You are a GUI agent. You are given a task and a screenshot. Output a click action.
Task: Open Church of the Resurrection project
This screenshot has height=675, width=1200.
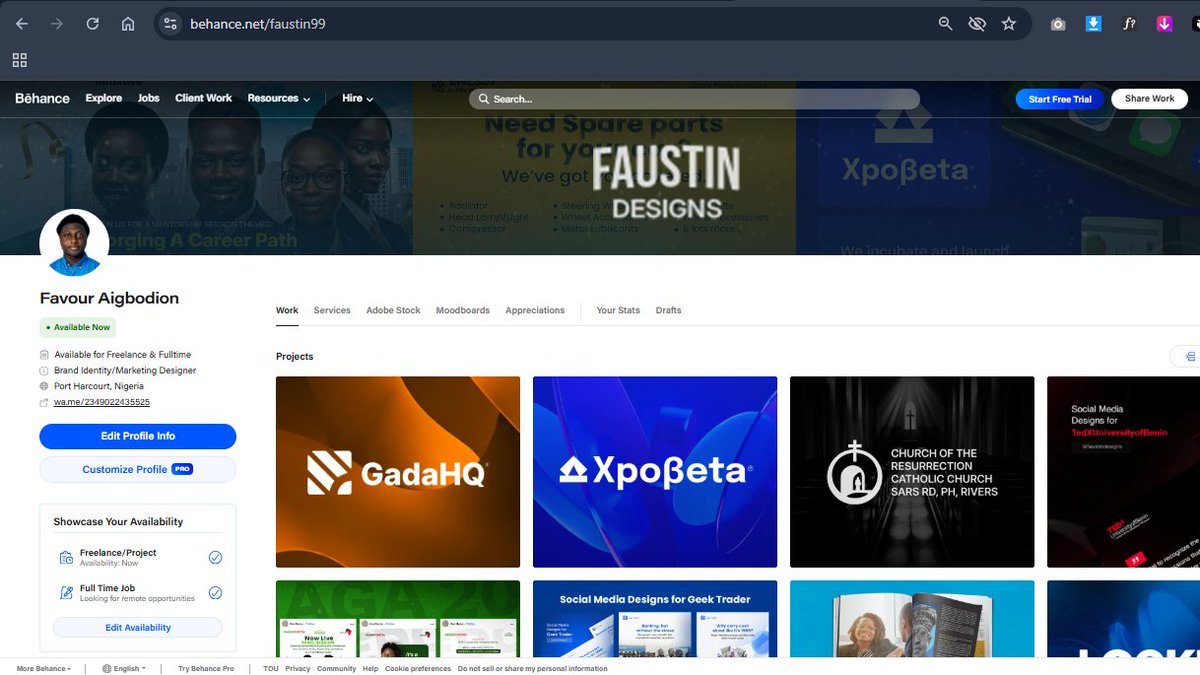[x=912, y=472]
